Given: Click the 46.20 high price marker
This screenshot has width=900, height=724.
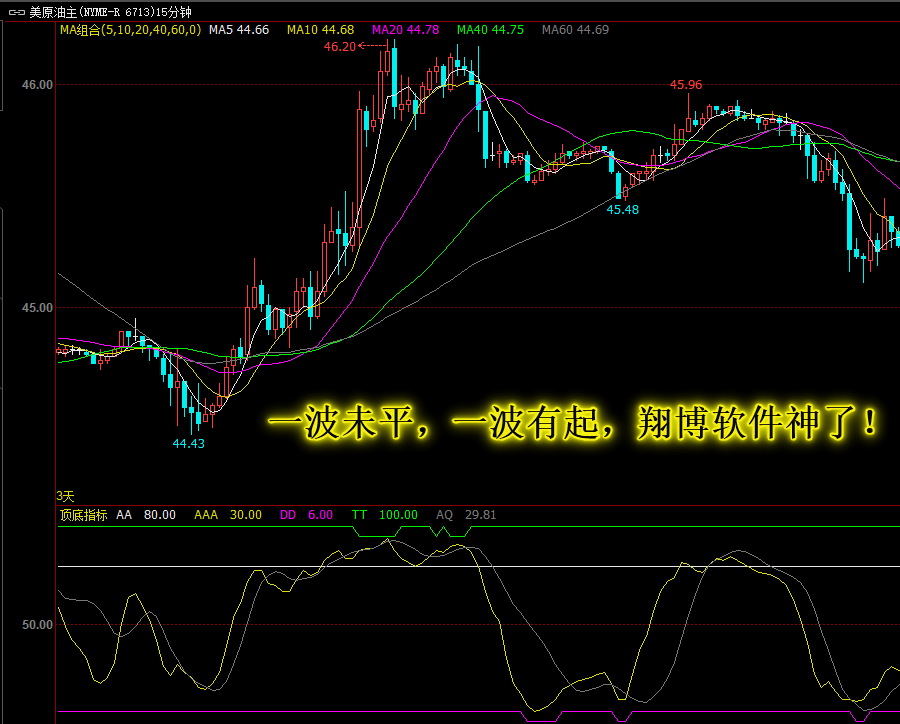Looking at the screenshot, I should [340, 47].
